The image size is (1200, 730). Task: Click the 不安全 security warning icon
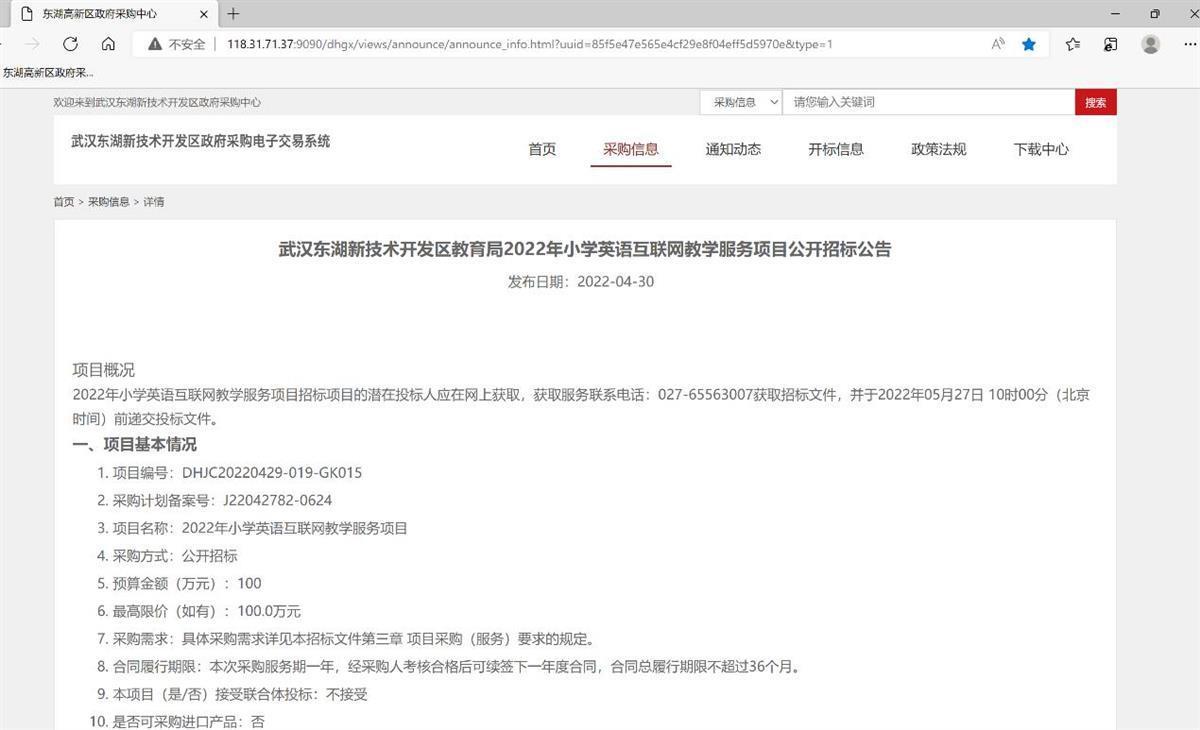[155, 44]
